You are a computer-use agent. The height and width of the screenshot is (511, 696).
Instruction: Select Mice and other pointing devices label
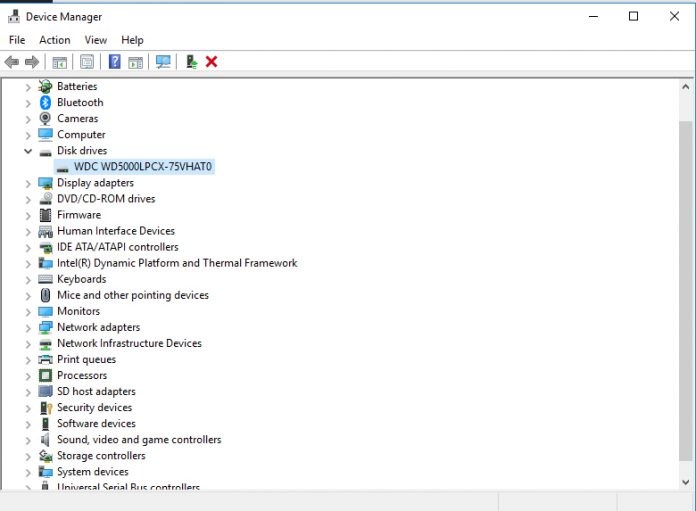pyautogui.click(x=133, y=295)
